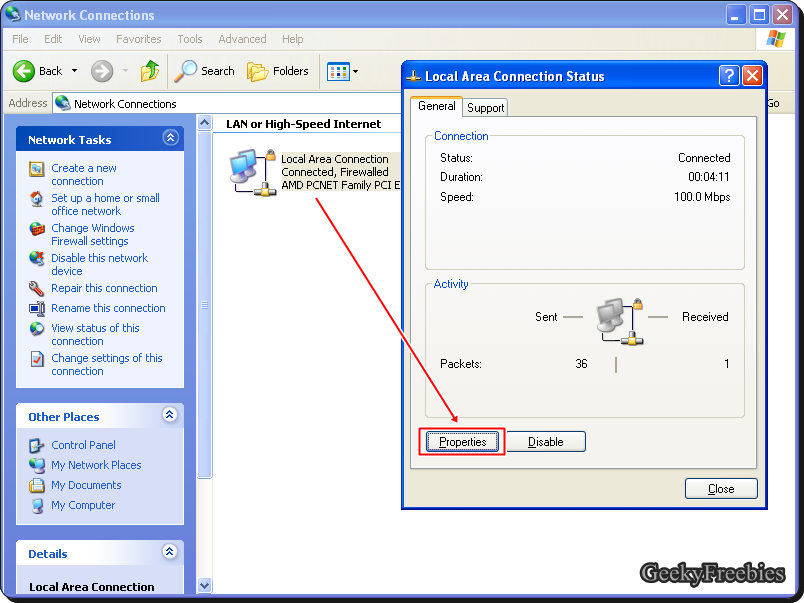Click the Windows Firewall settings icon
This screenshot has height=603, width=804.
pyautogui.click(x=36, y=229)
